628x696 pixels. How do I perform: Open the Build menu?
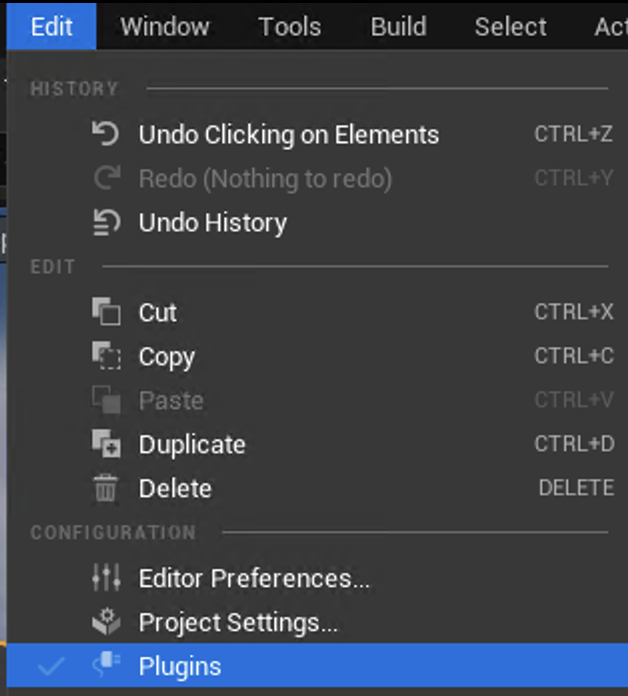pos(398,26)
